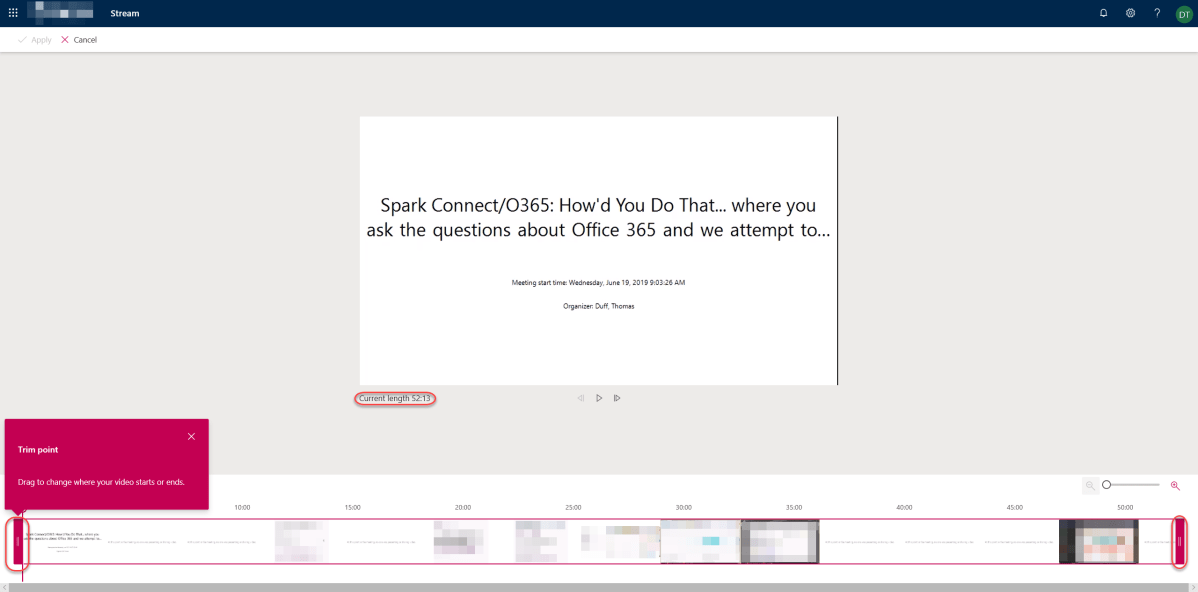
Task: Step the video forward one frame
Action: tap(617, 397)
